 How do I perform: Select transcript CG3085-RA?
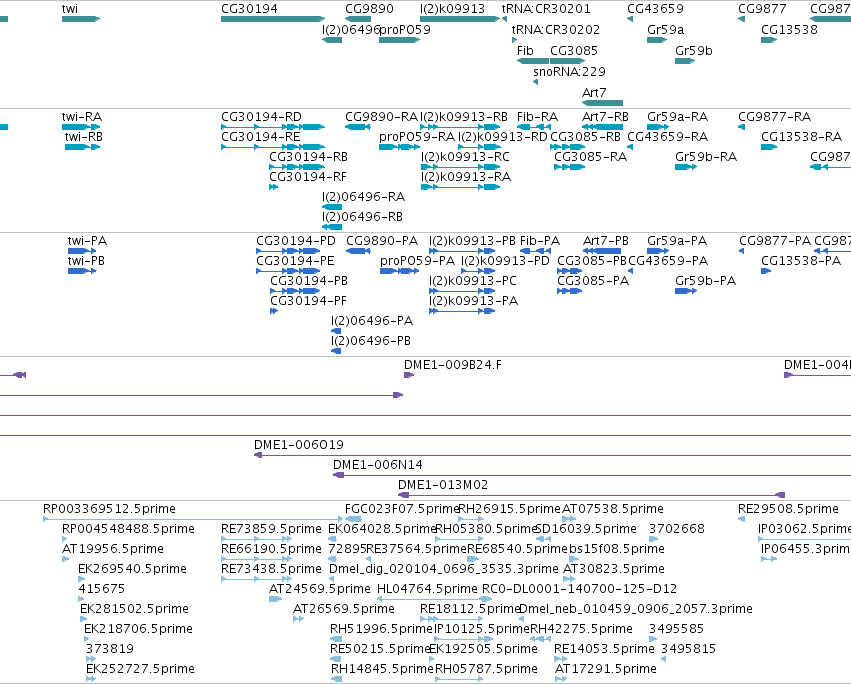click(569, 167)
